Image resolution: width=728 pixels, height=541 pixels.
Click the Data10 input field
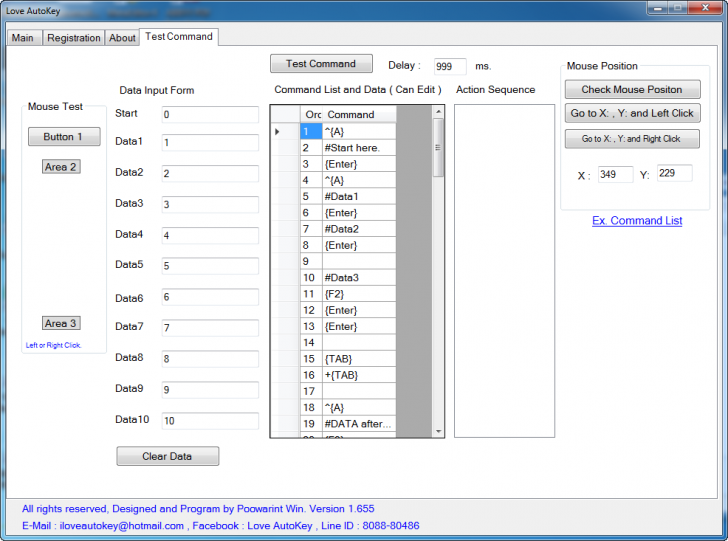210,421
